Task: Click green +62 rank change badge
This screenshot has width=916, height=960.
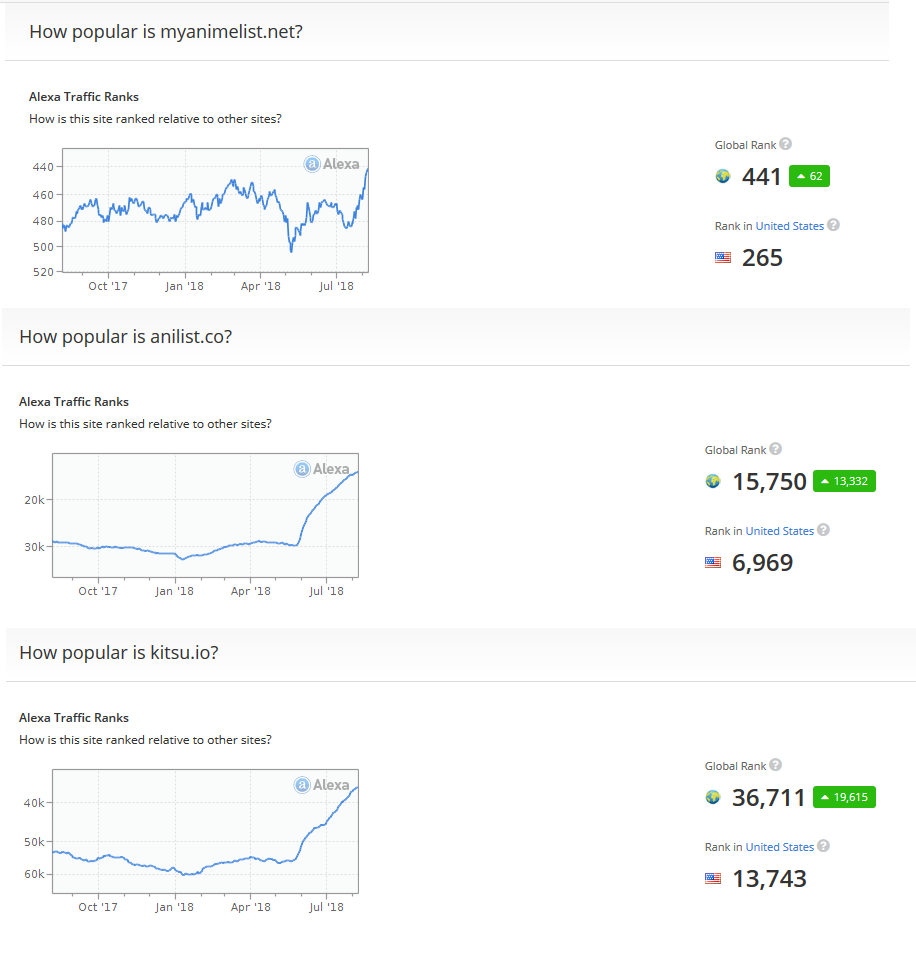Action: [809, 177]
